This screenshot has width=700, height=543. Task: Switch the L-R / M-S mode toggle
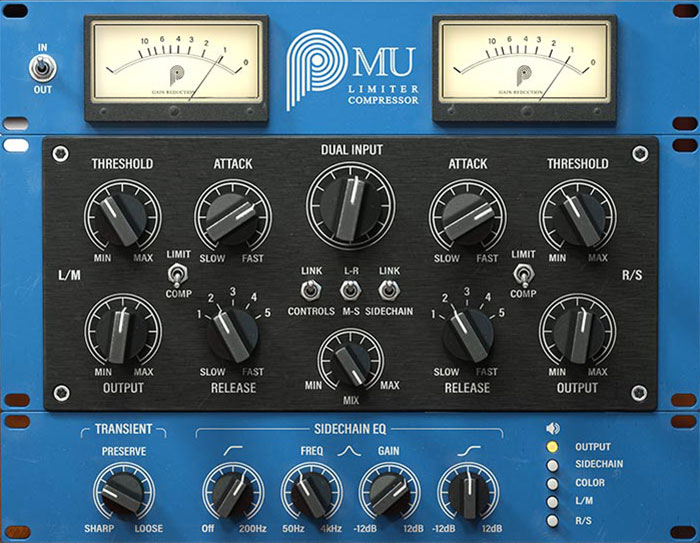click(x=350, y=291)
